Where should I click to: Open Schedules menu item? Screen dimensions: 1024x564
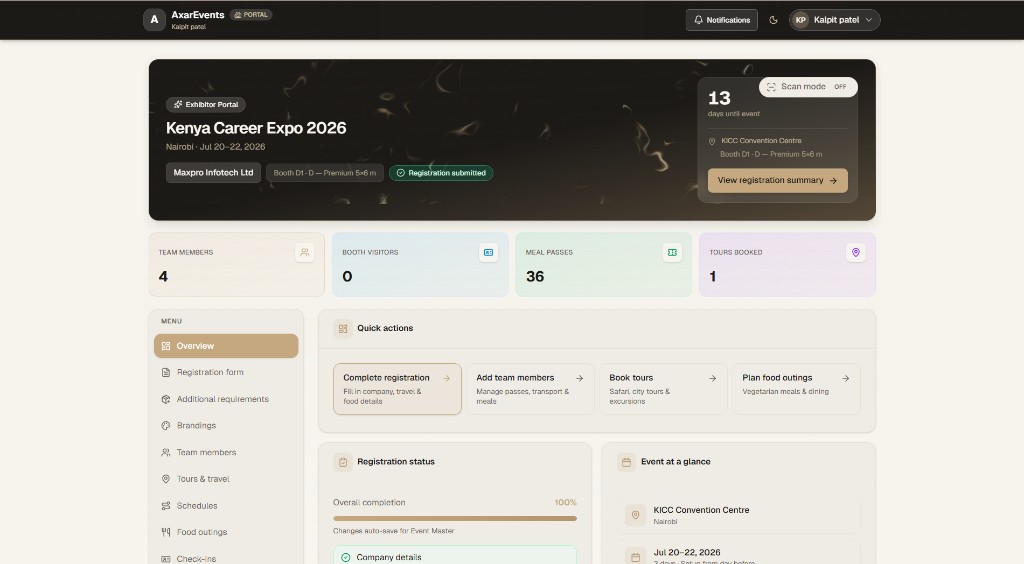(x=226, y=506)
